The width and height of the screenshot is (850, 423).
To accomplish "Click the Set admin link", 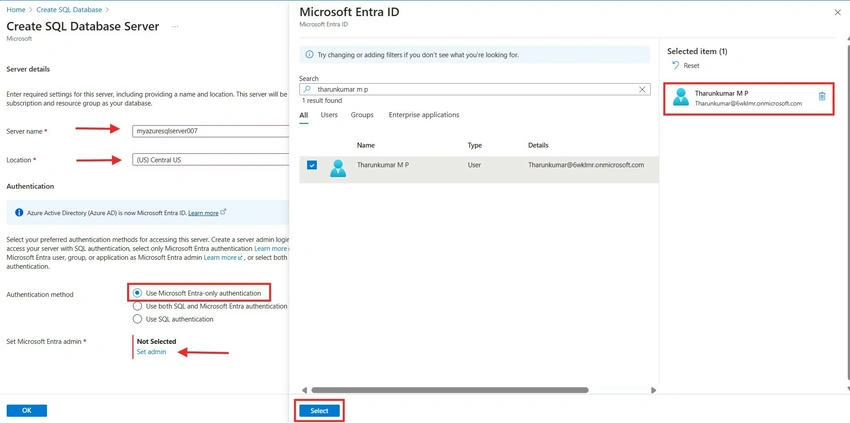I will click(x=151, y=352).
